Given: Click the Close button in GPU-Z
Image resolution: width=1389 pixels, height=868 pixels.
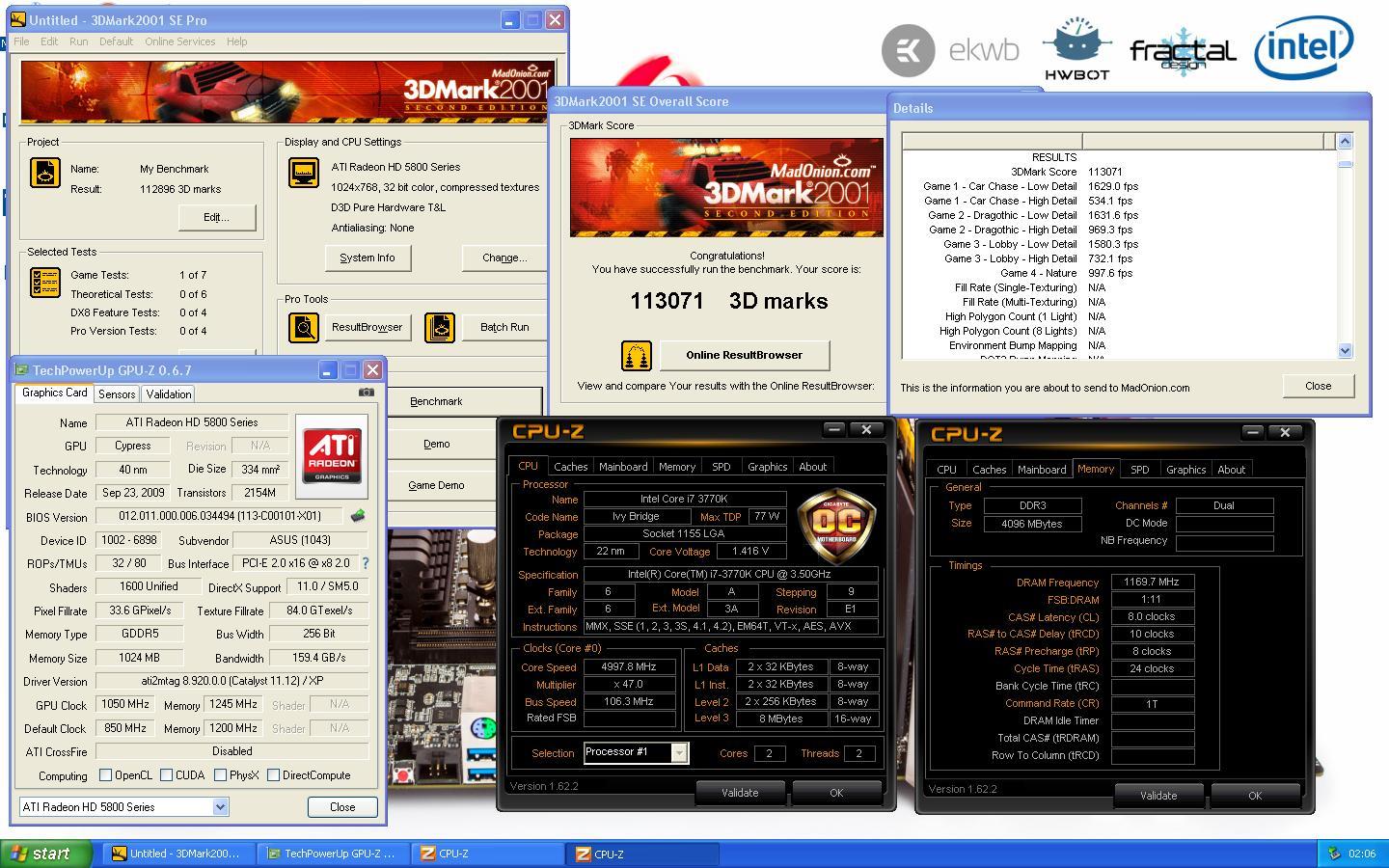Looking at the screenshot, I should 342,807.
